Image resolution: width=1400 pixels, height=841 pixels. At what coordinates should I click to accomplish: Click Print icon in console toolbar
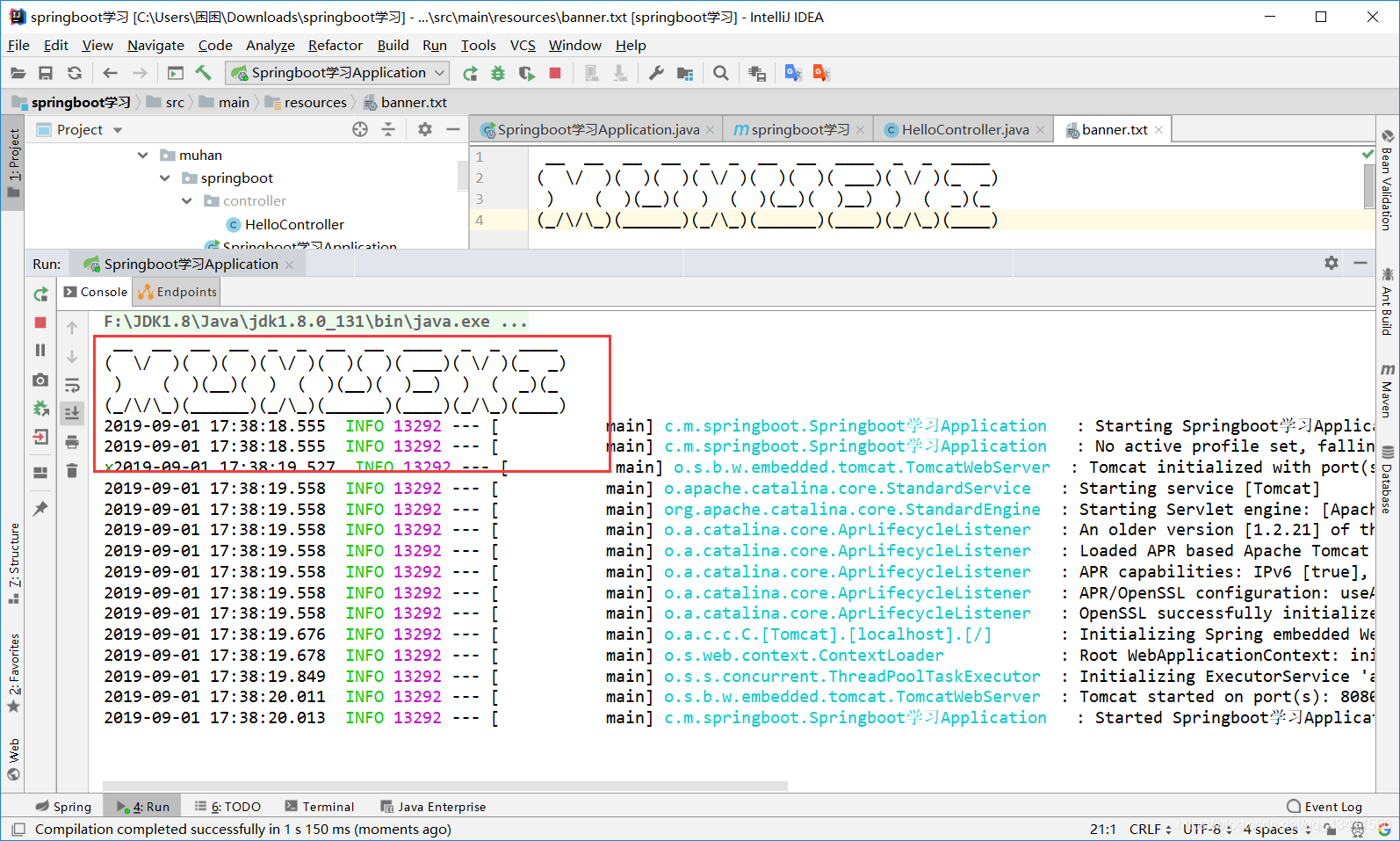click(72, 442)
